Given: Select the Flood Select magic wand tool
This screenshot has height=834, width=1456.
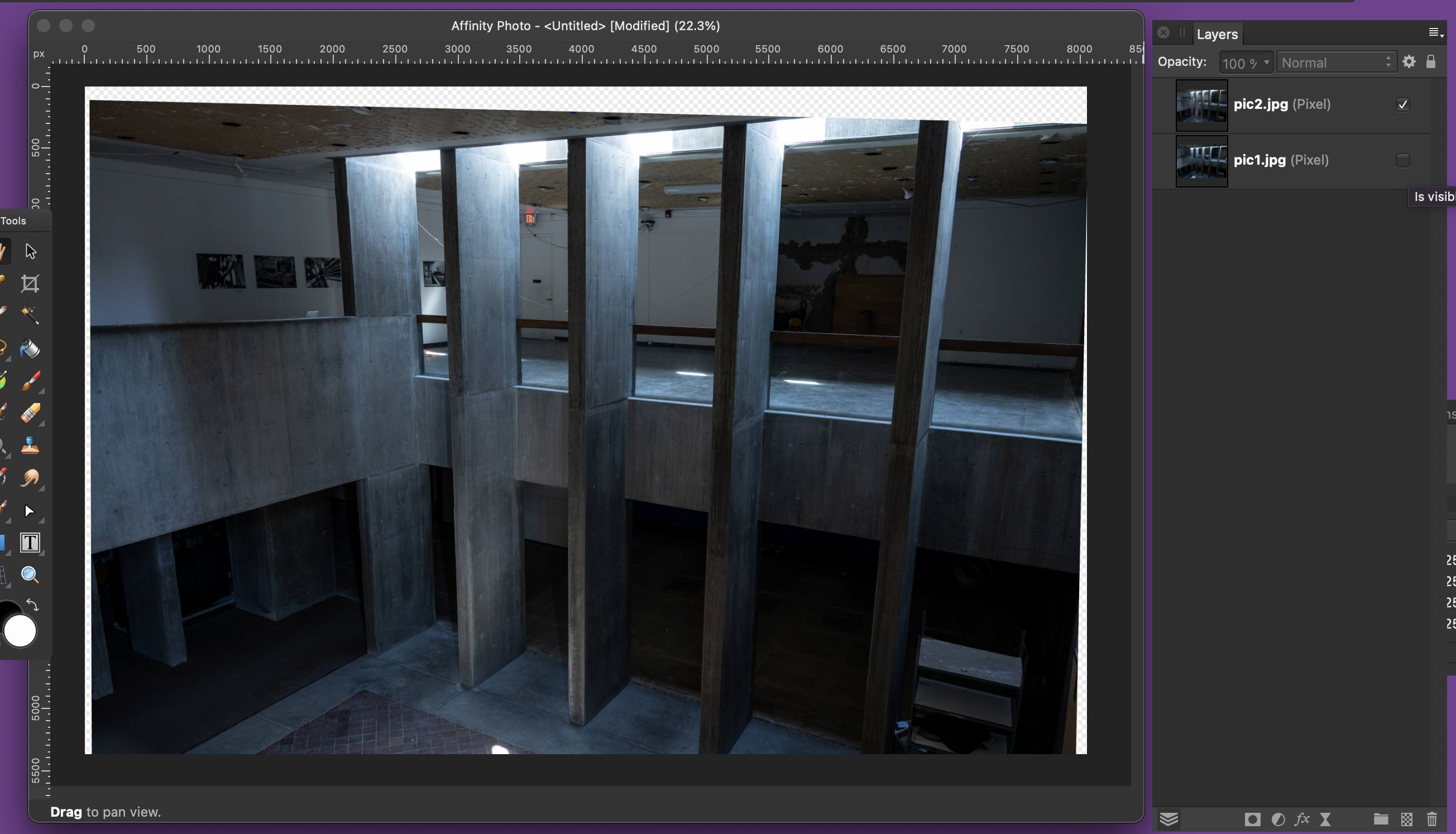Looking at the screenshot, I should click(30, 315).
